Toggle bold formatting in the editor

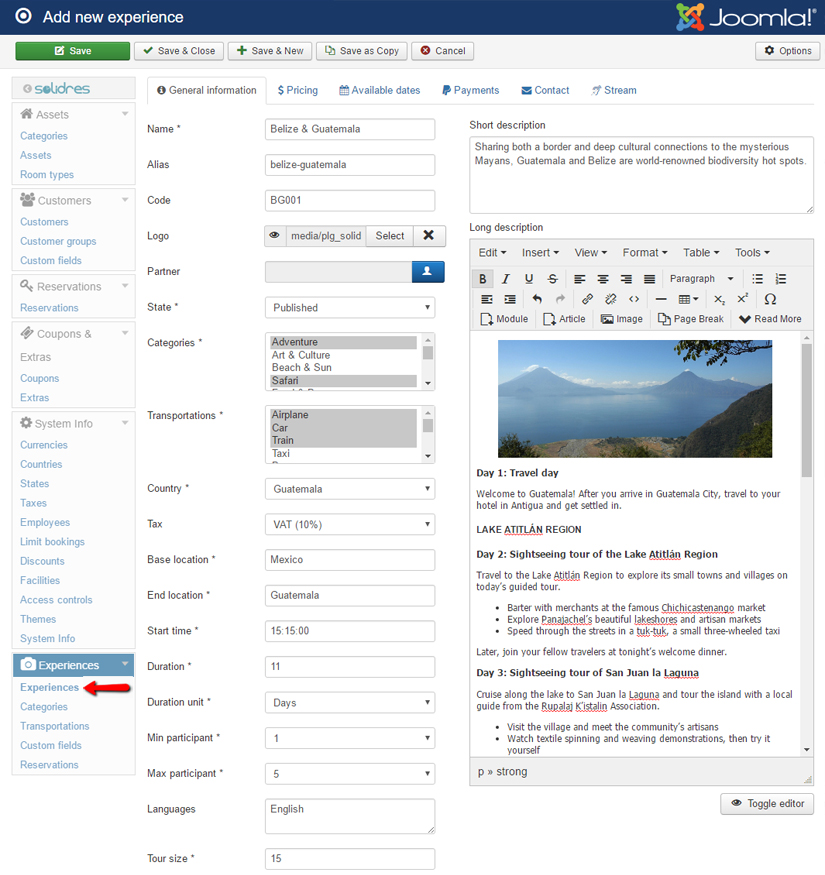coord(483,278)
